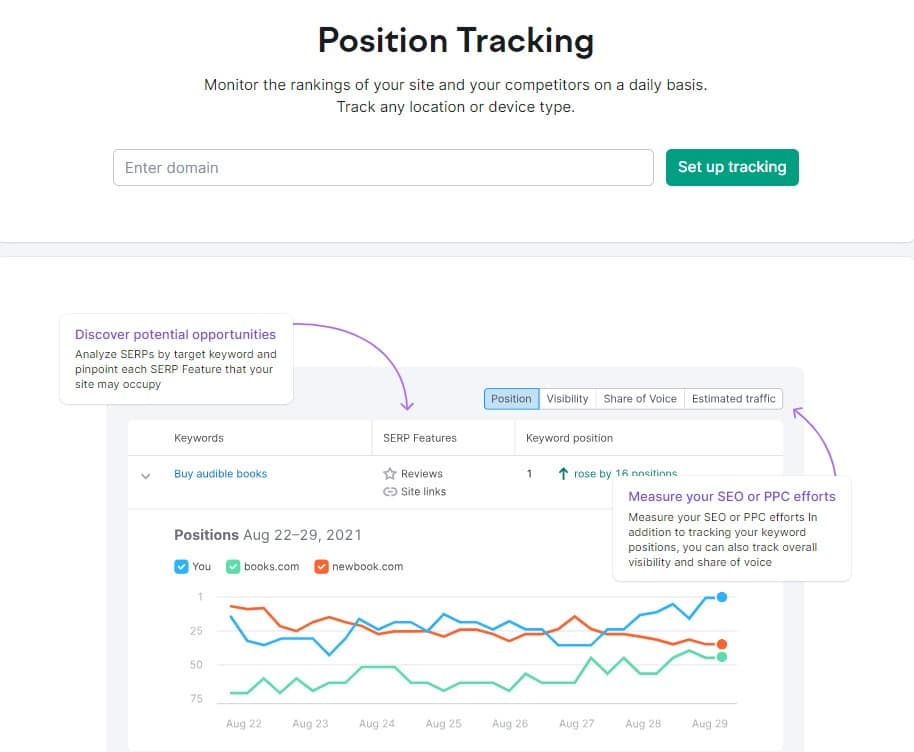Disable the newbook.com series checkbox

click(x=321, y=566)
